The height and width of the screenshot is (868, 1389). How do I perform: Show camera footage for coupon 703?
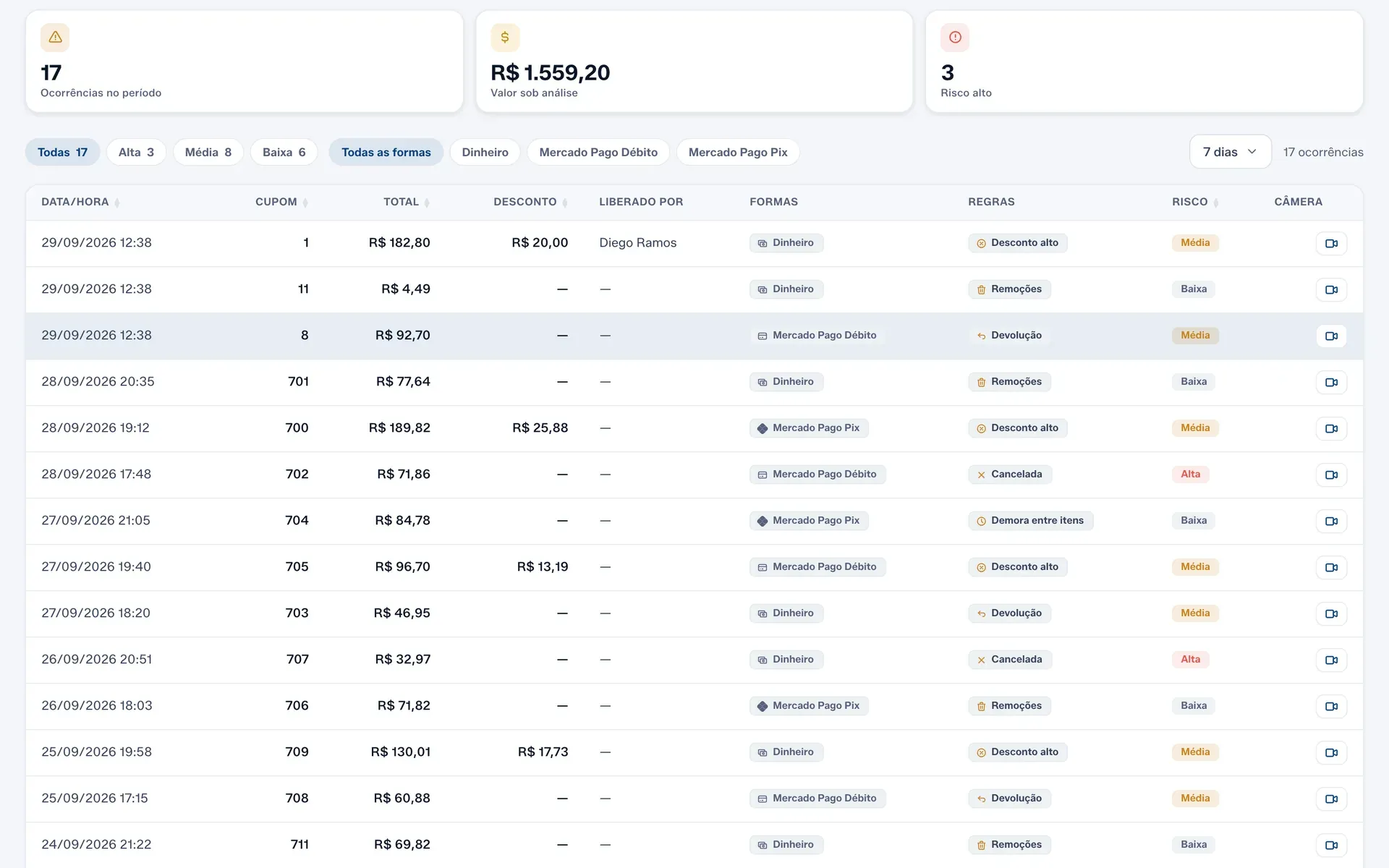point(1331,613)
